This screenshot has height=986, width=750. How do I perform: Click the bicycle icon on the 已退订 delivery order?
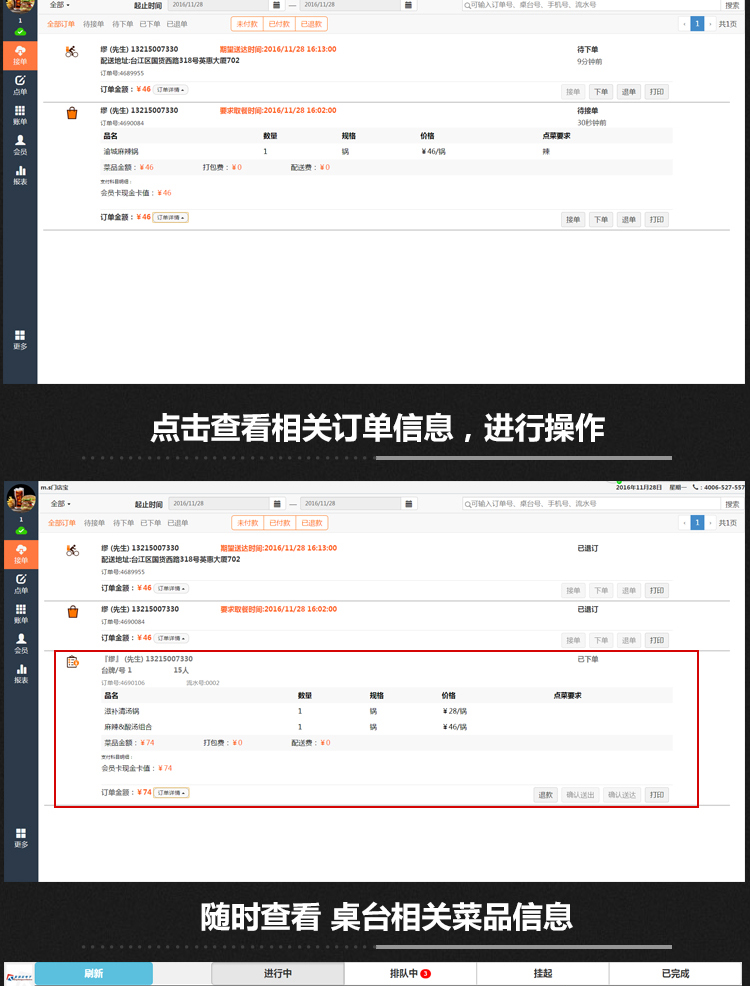(72, 550)
